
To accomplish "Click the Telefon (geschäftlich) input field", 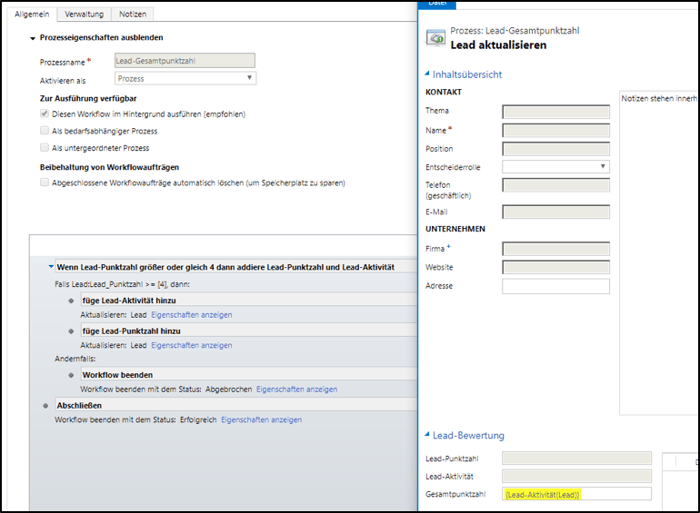I will click(x=556, y=185).
